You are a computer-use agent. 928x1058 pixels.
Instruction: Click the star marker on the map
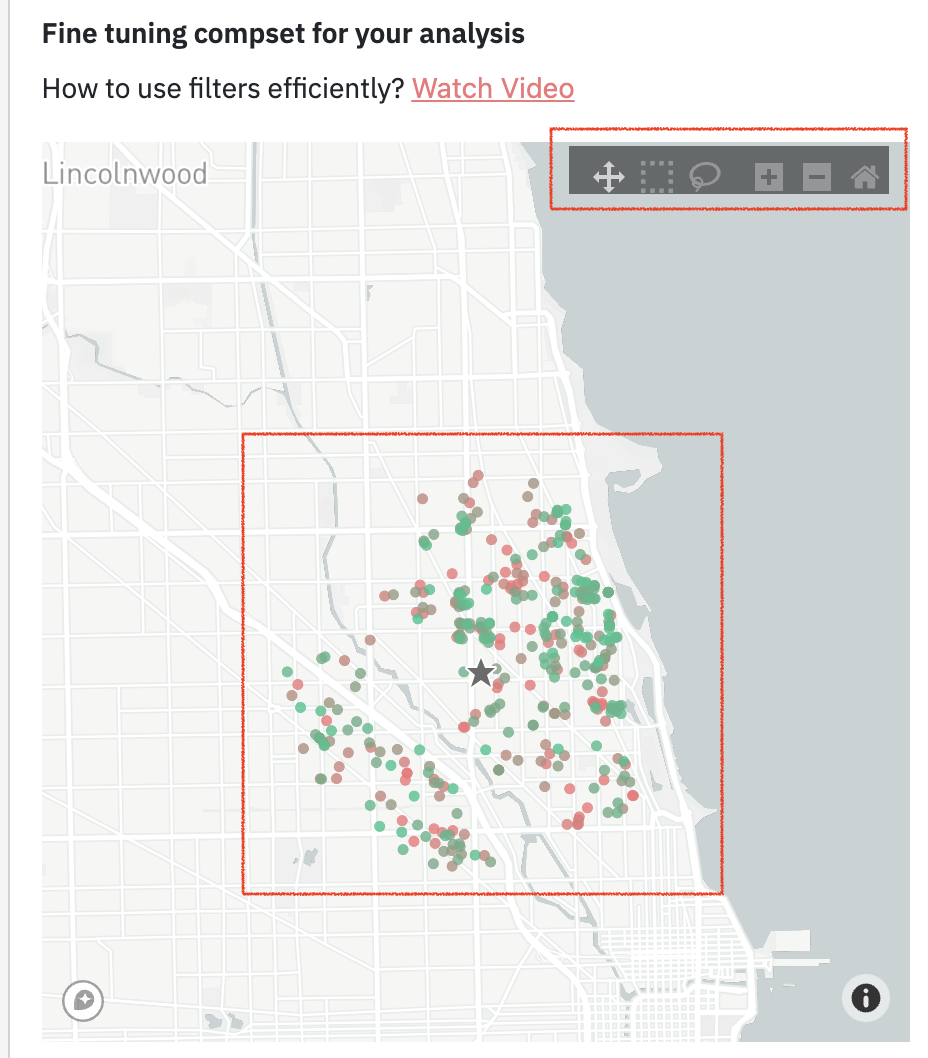pyautogui.click(x=481, y=673)
